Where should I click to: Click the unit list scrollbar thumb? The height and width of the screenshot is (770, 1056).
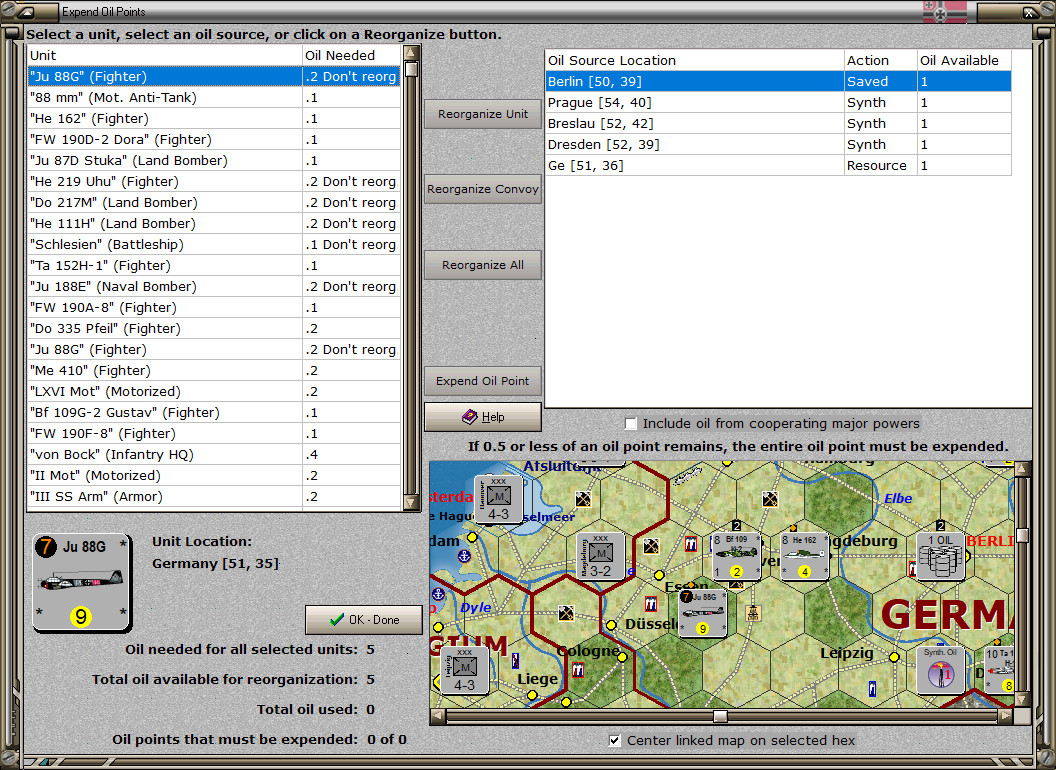[411, 69]
